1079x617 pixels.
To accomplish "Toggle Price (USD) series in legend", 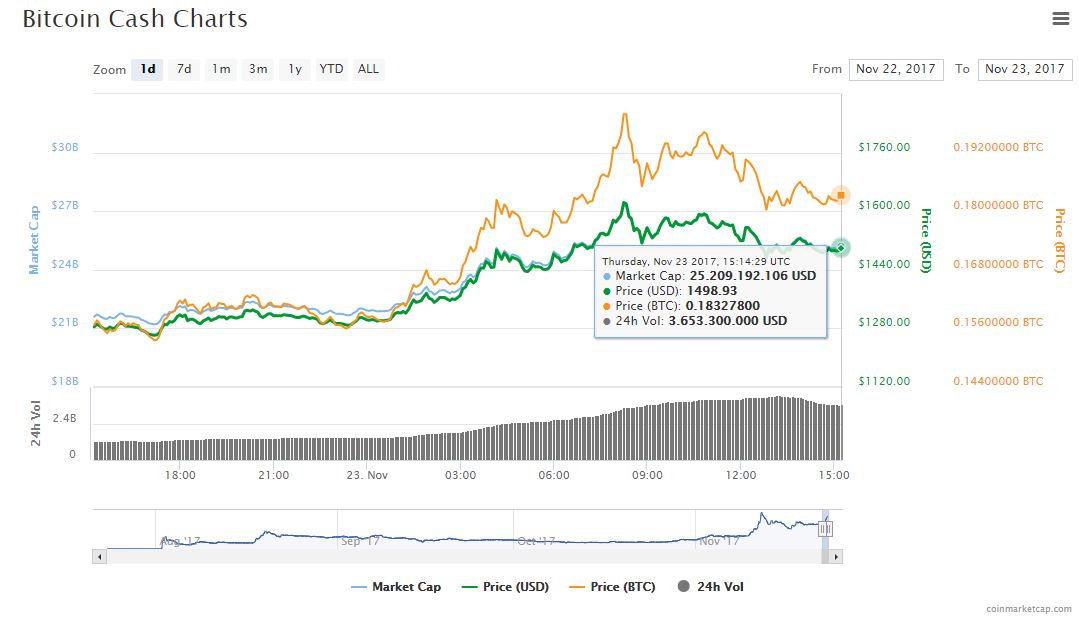I will 505,587.
